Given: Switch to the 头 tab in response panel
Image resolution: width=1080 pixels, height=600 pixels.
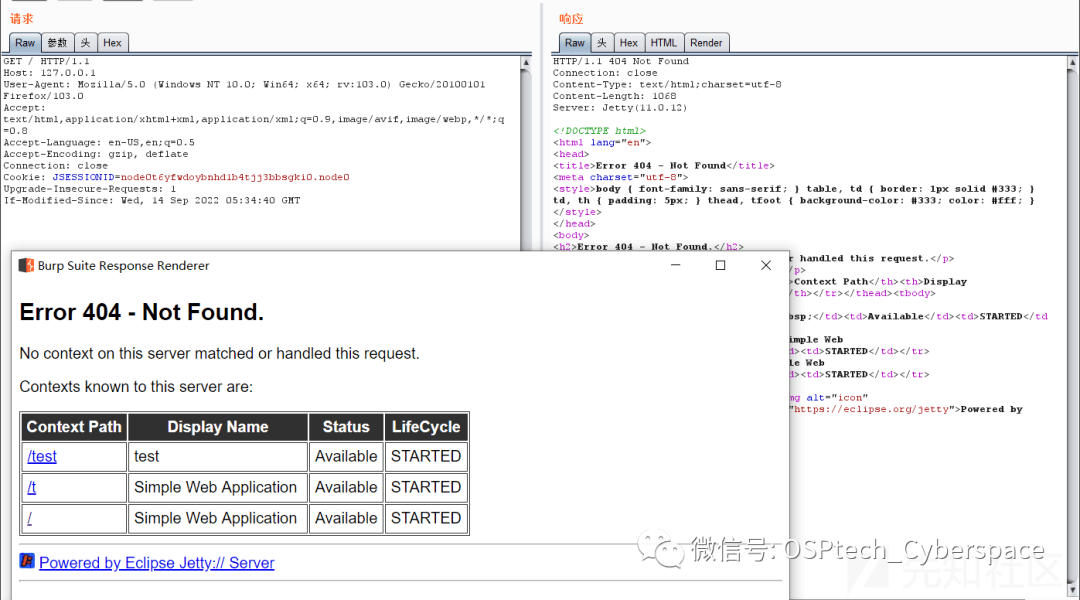Looking at the screenshot, I should click(602, 43).
